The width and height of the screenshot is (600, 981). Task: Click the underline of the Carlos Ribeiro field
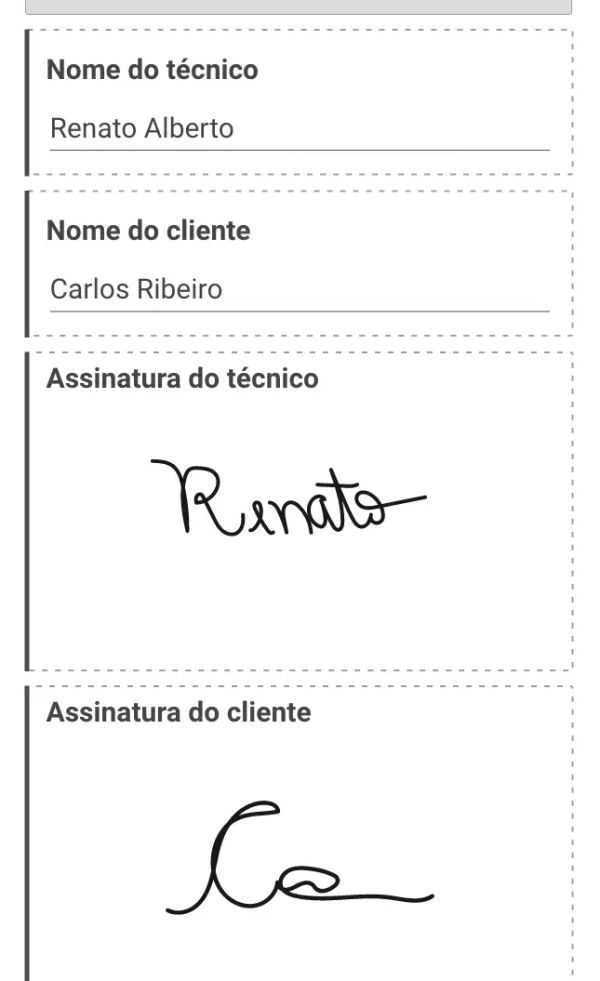(298, 311)
